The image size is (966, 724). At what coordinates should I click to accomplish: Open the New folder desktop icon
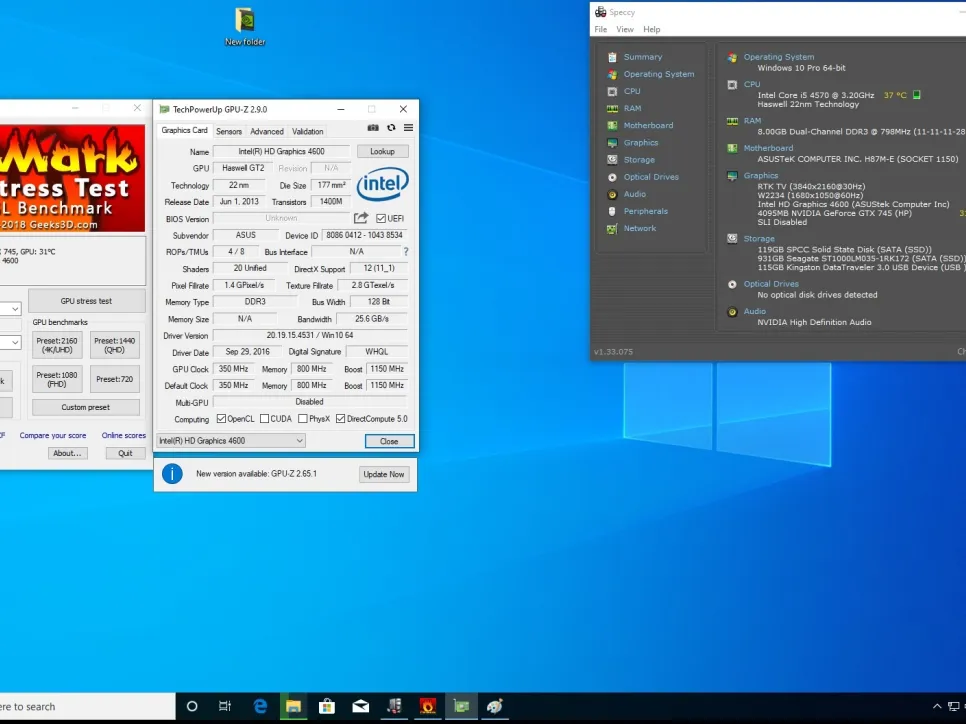click(244, 22)
